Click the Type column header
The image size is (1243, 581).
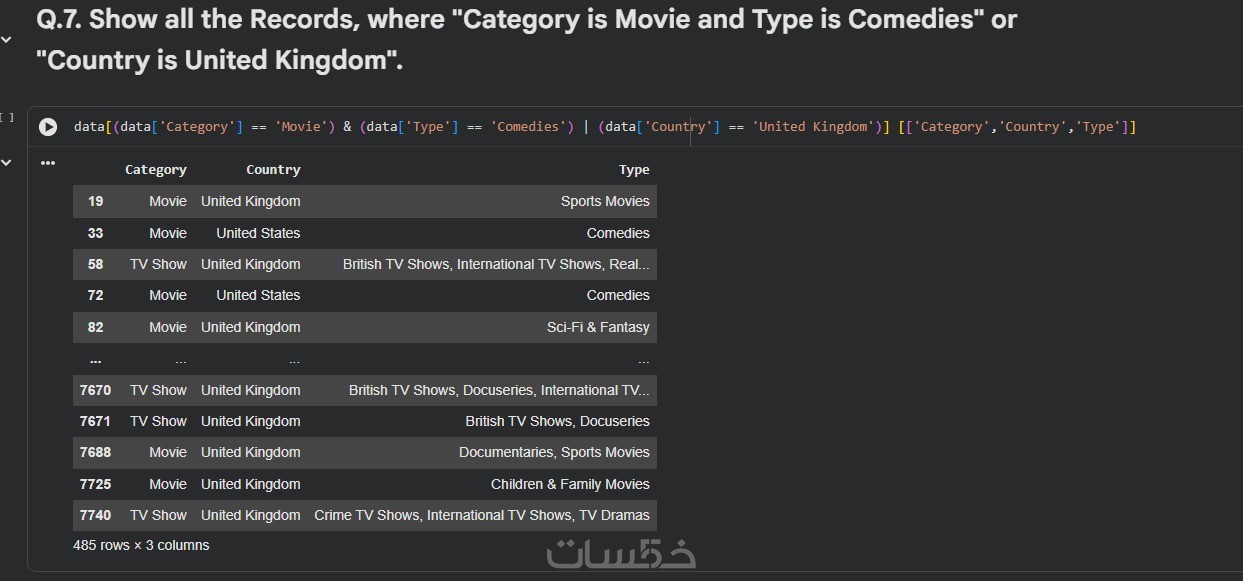[x=634, y=170]
